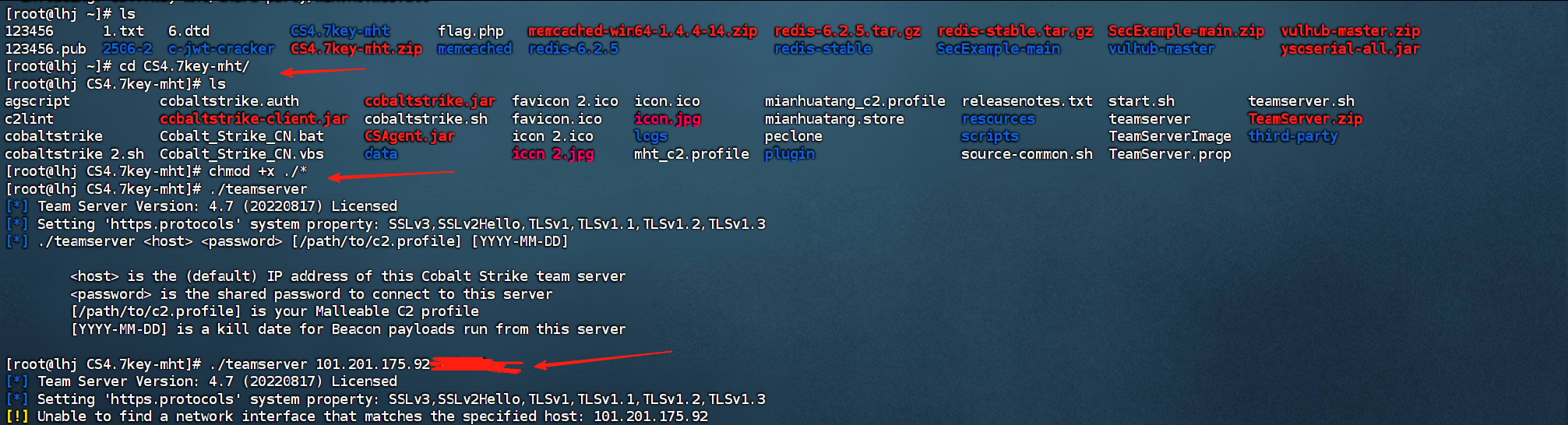Image resolution: width=1568 pixels, height=425 pixels.
Task: Click the blue plugin directory name
Action: pos(790,154)
